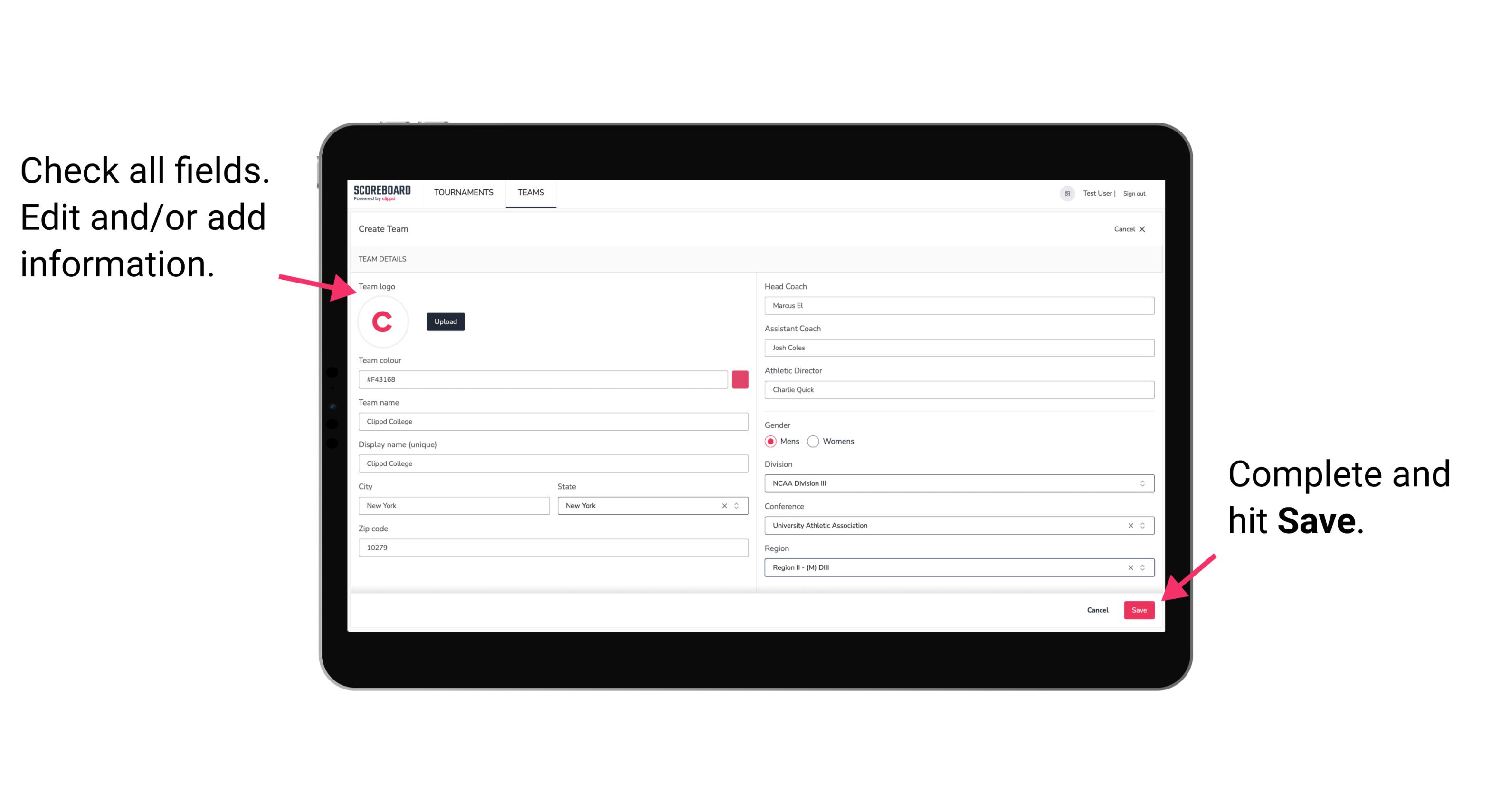1510x812 pixels.
Task: Clear the Conference field selection
Action: tap(1129, 525)
